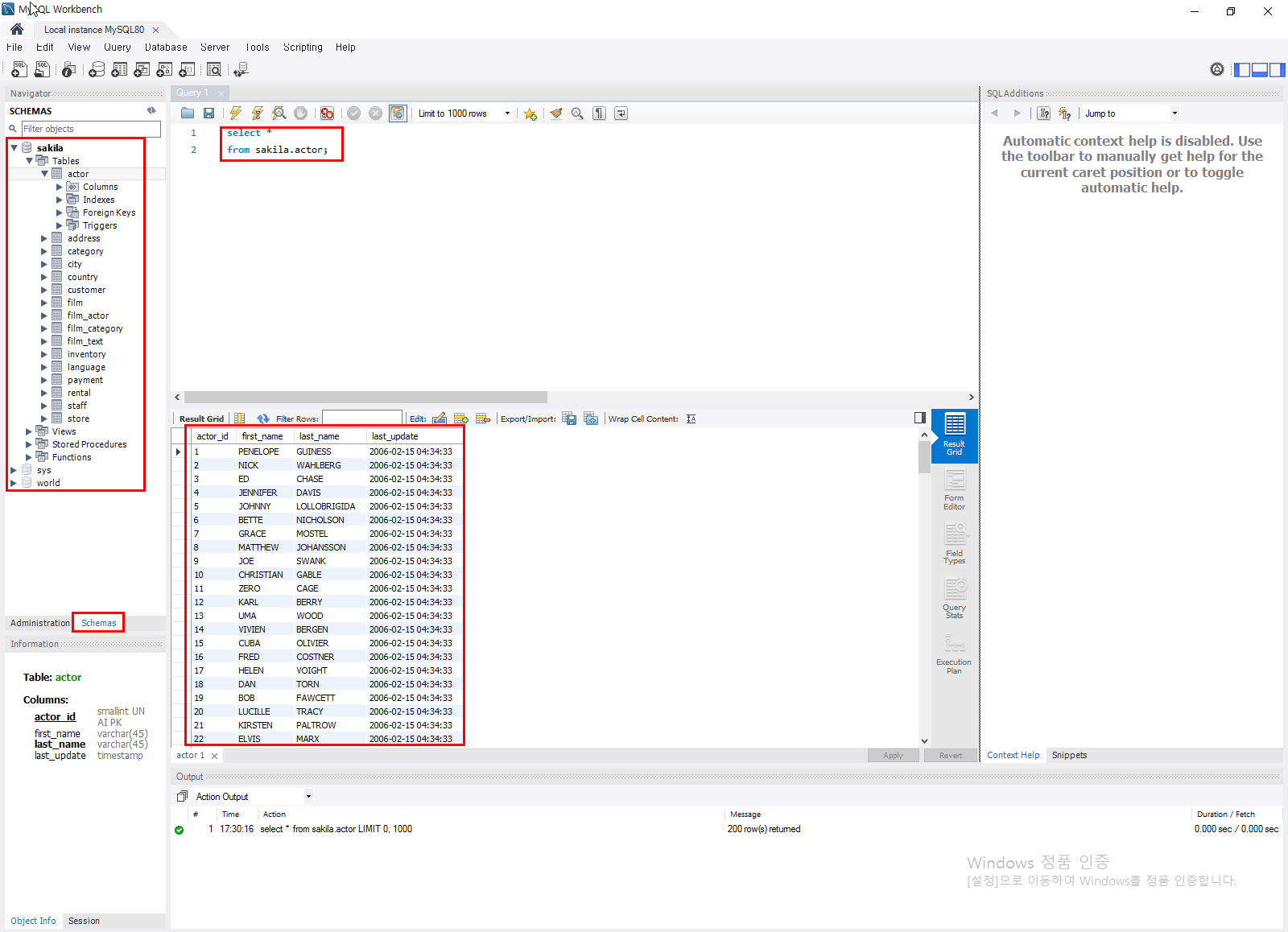The image size is (1288, 932).
Task: Click the Apply button
Action: [893, 755]
